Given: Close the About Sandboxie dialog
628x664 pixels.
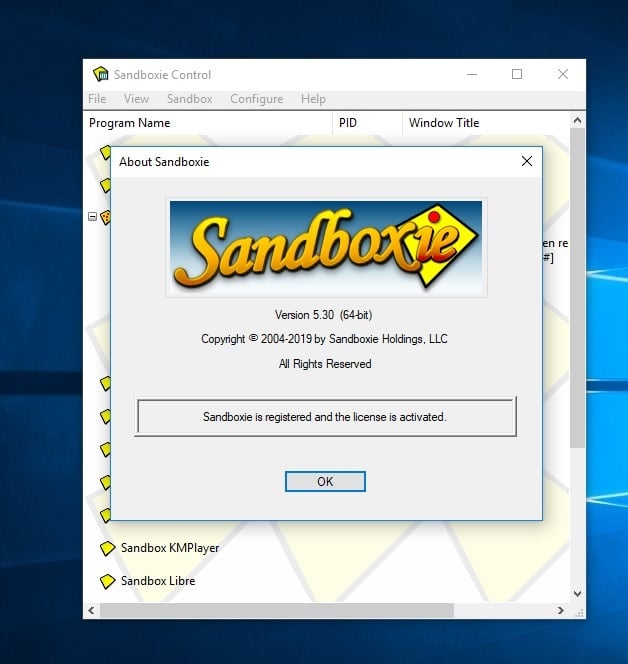Looking at the screenshot, I should pyautogui.click(x=527, y=161).
